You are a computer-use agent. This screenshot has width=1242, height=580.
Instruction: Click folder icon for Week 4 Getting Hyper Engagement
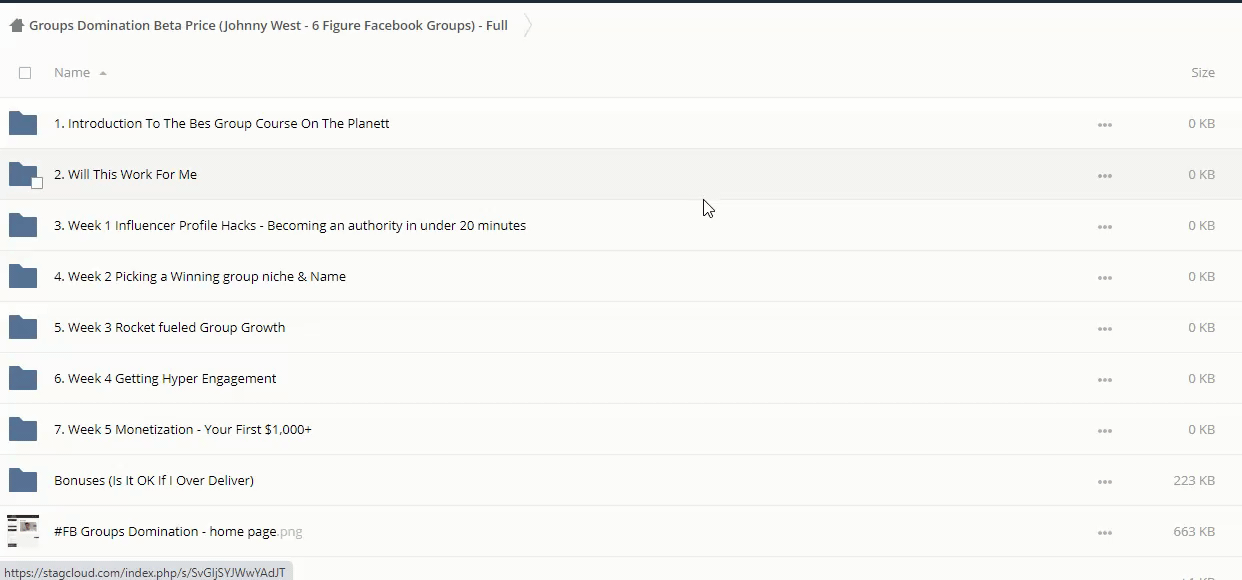point(23,379)
